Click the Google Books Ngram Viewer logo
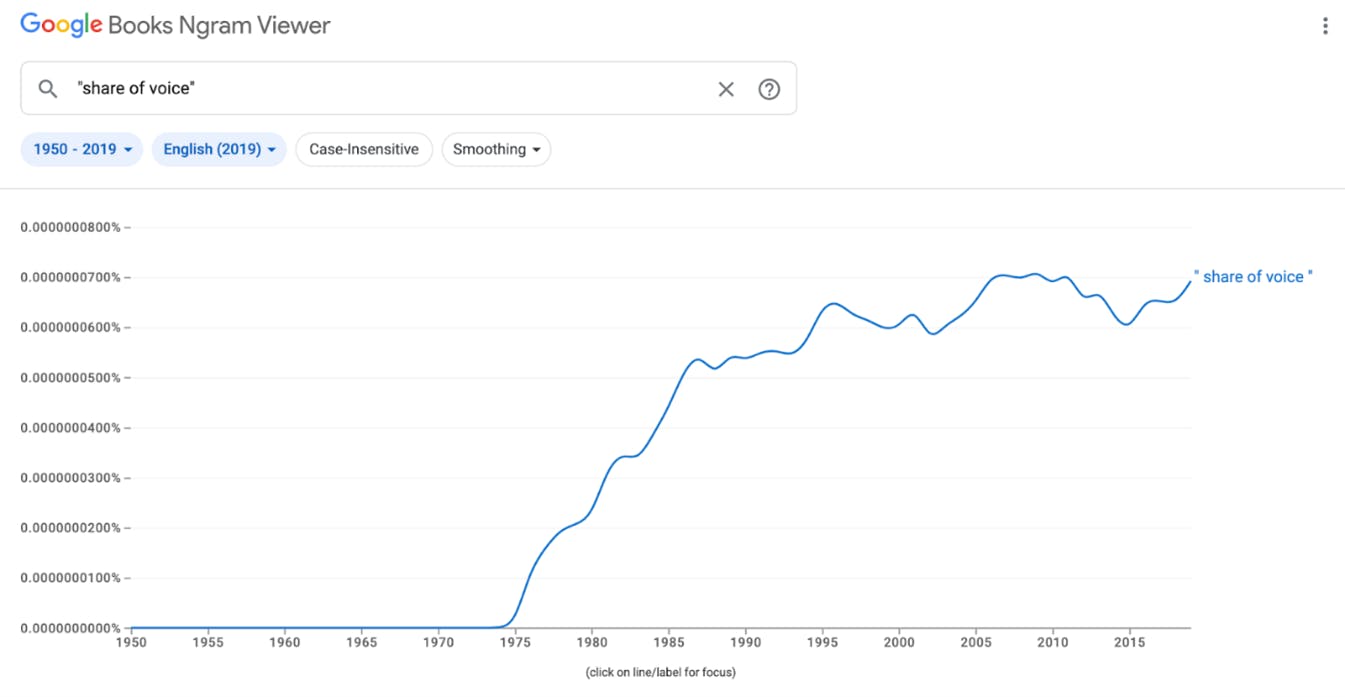Image resolution: width=1345 pixels, height=697 pixels. pos(175,25)
